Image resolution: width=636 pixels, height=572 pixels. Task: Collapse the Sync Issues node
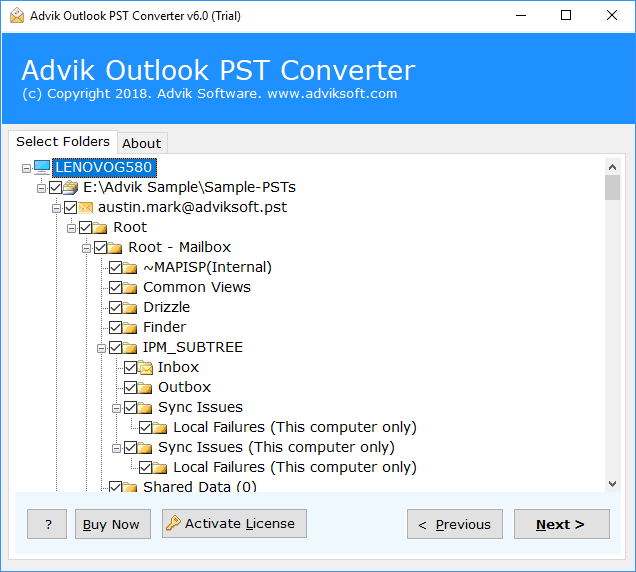point(116,408)
